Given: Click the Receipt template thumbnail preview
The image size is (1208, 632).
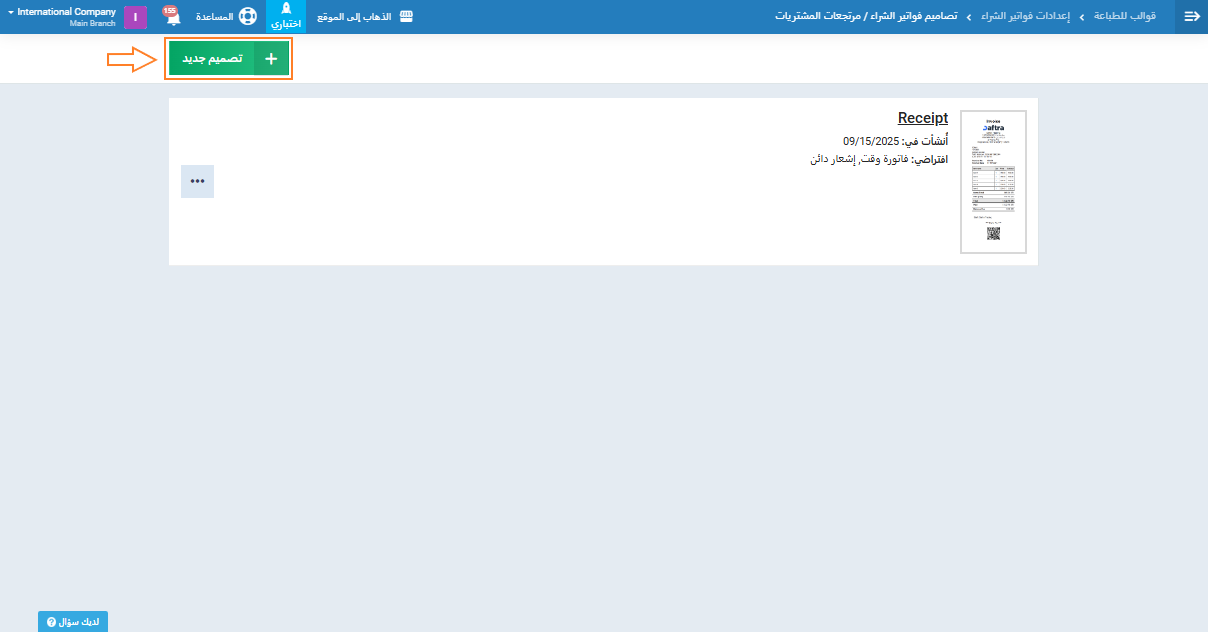Looking at the screenshot, I should [993, 182].
